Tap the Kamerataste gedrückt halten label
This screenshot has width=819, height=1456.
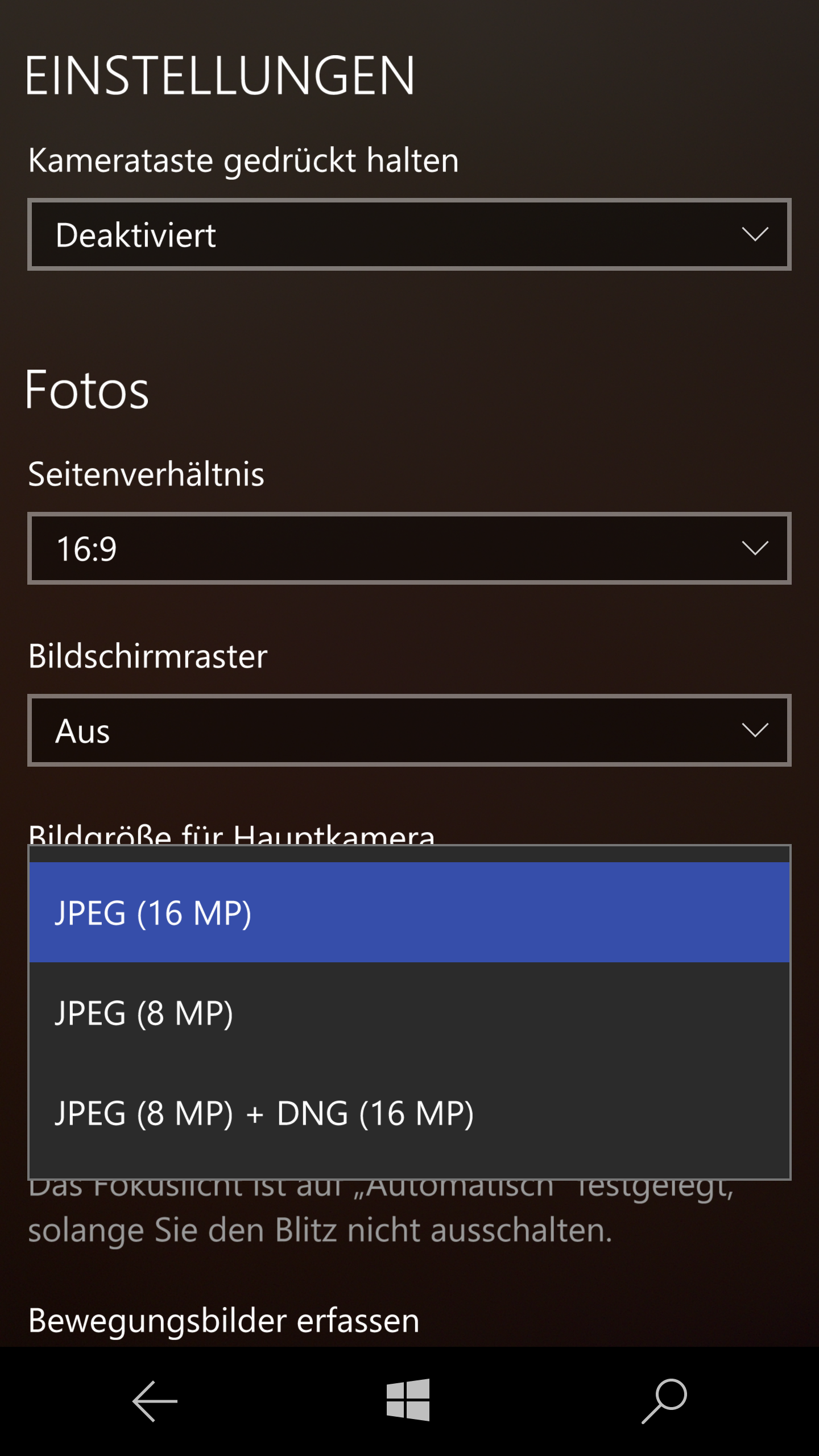tap(243, 160)
